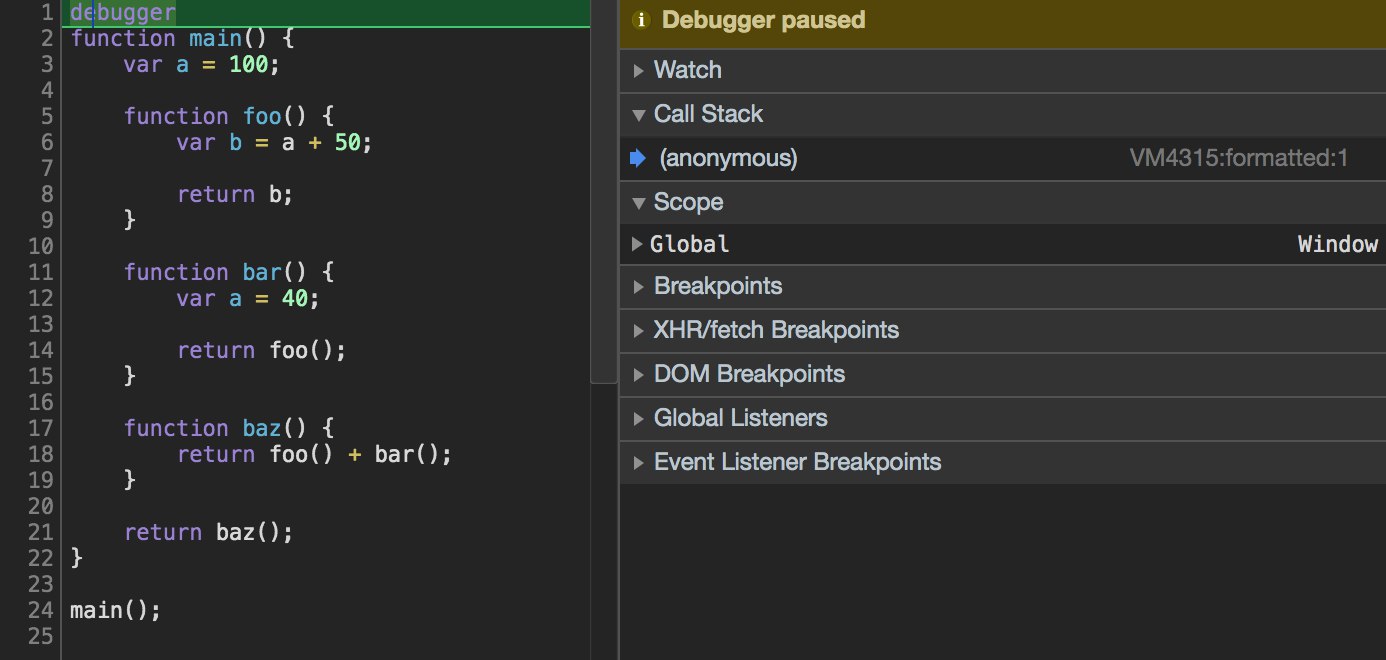Expand the Breakpoints section arrow
1386x660 pixels.
click(x=639, y=287)
